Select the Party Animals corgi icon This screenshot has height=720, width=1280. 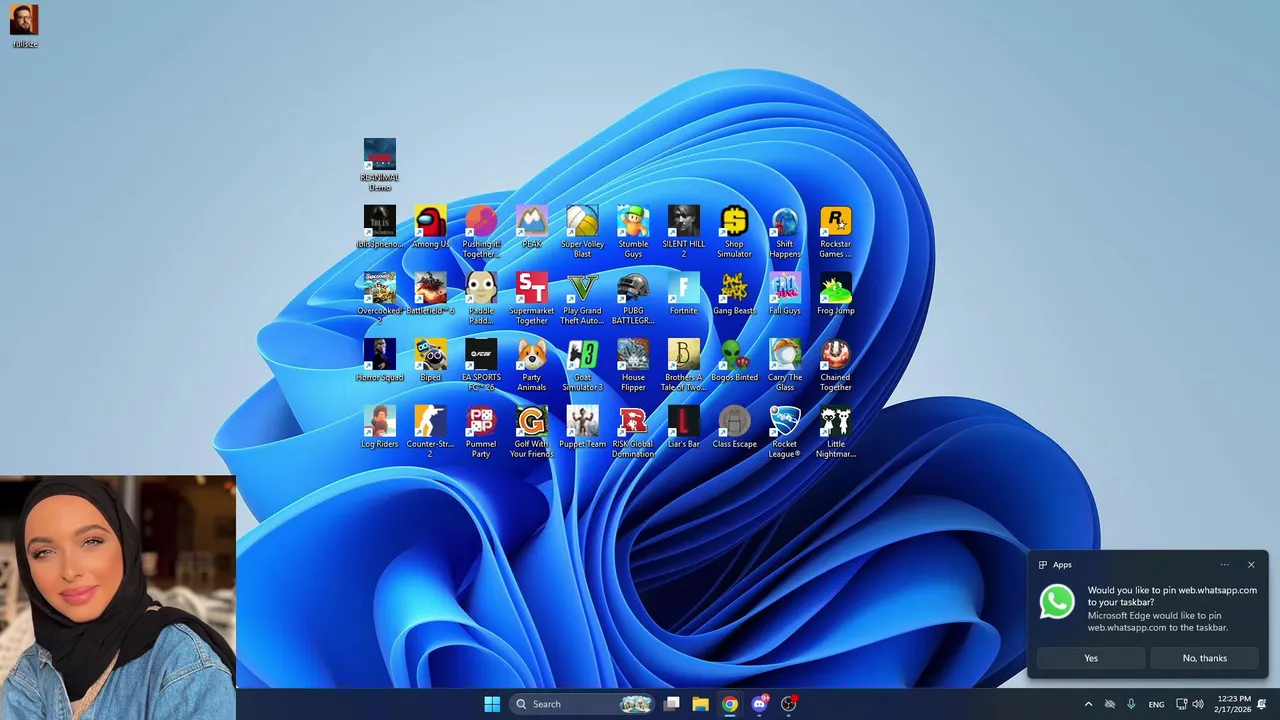532,365
